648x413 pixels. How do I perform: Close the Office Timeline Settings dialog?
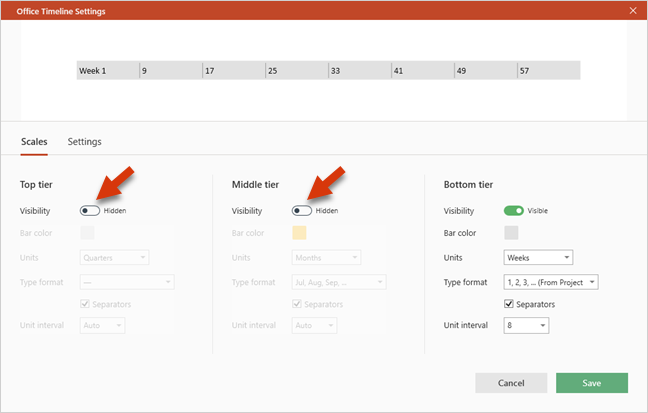633,11
